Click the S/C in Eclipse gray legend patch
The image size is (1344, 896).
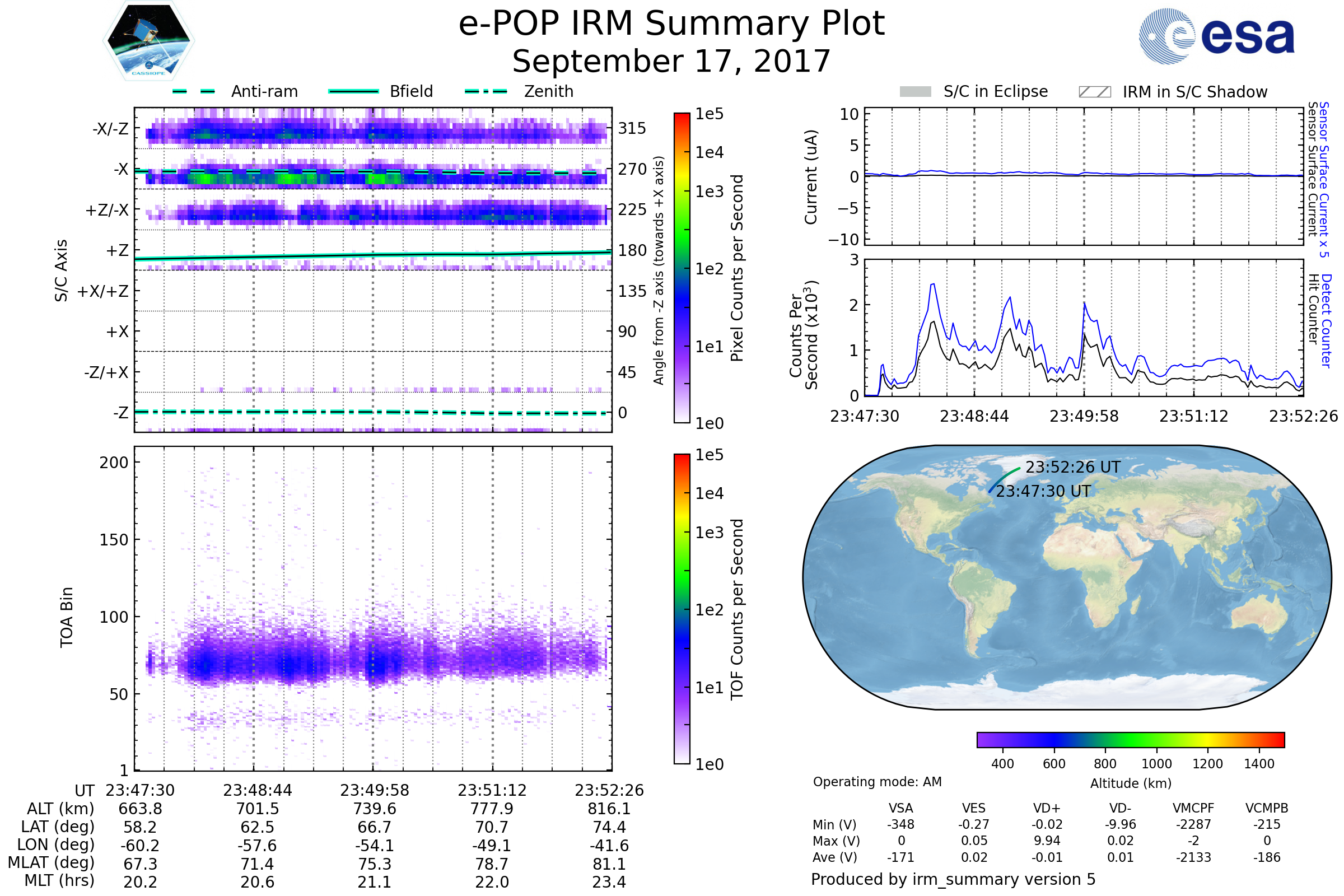tap(916, 92)
